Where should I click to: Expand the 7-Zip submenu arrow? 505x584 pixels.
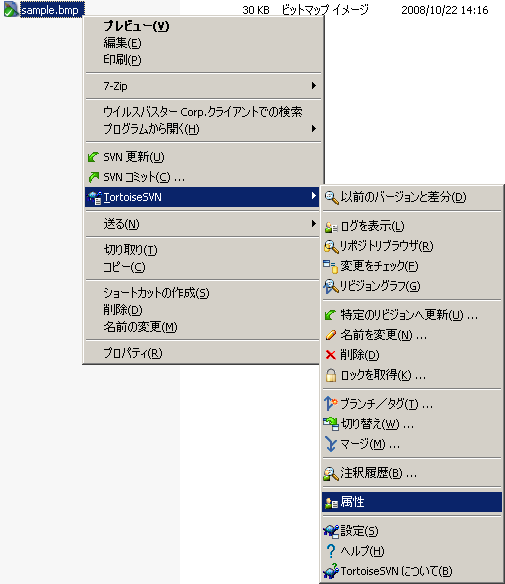pyautogui.click(x=314, y=86)
